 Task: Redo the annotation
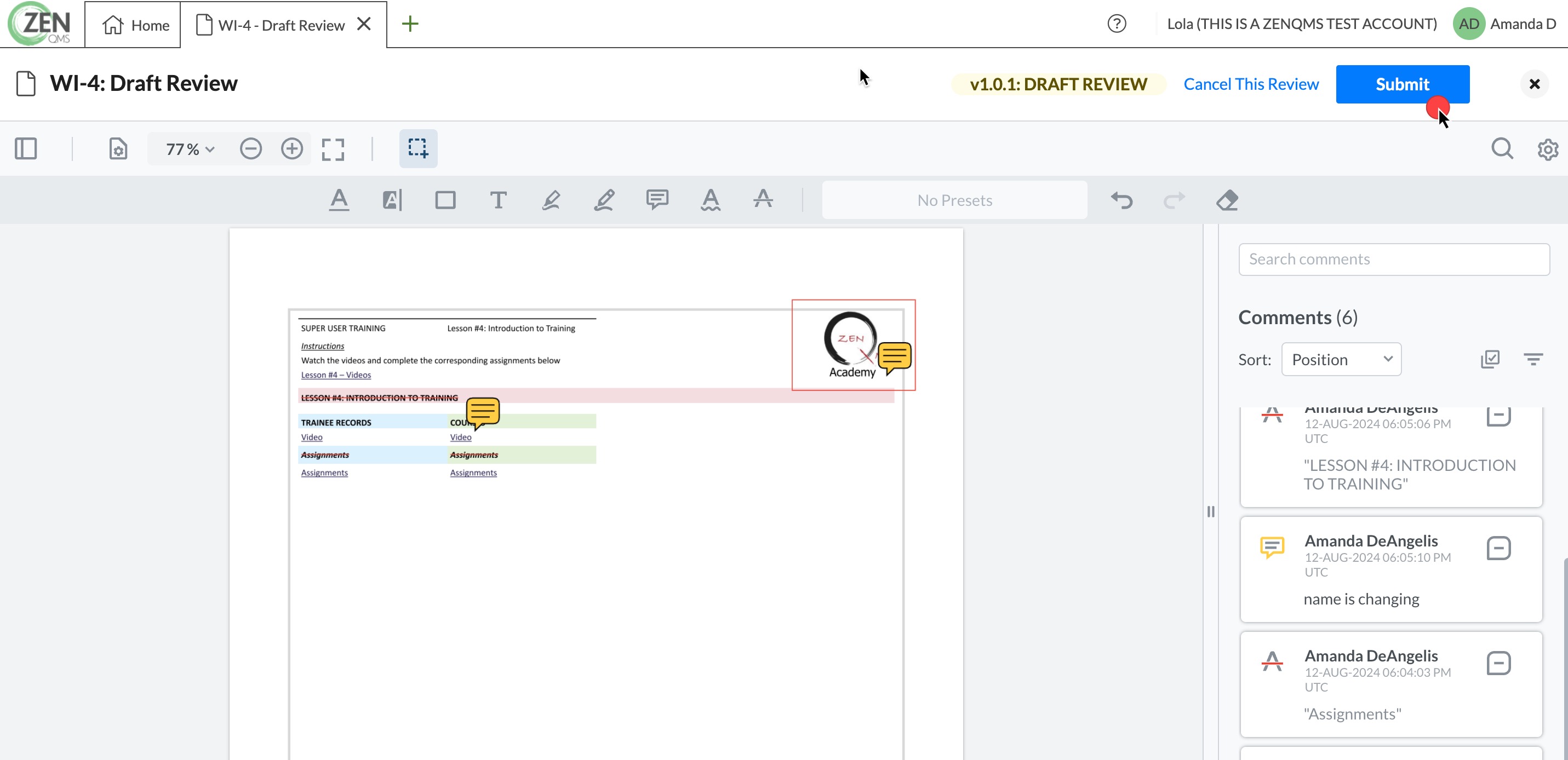tap(1174, 200)
